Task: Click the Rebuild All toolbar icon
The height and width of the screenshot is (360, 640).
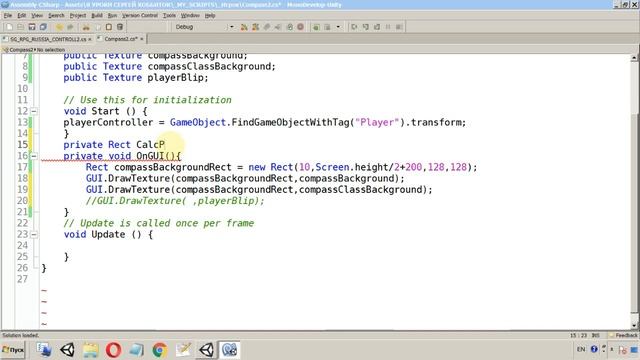Action: [x=256, y=27]
